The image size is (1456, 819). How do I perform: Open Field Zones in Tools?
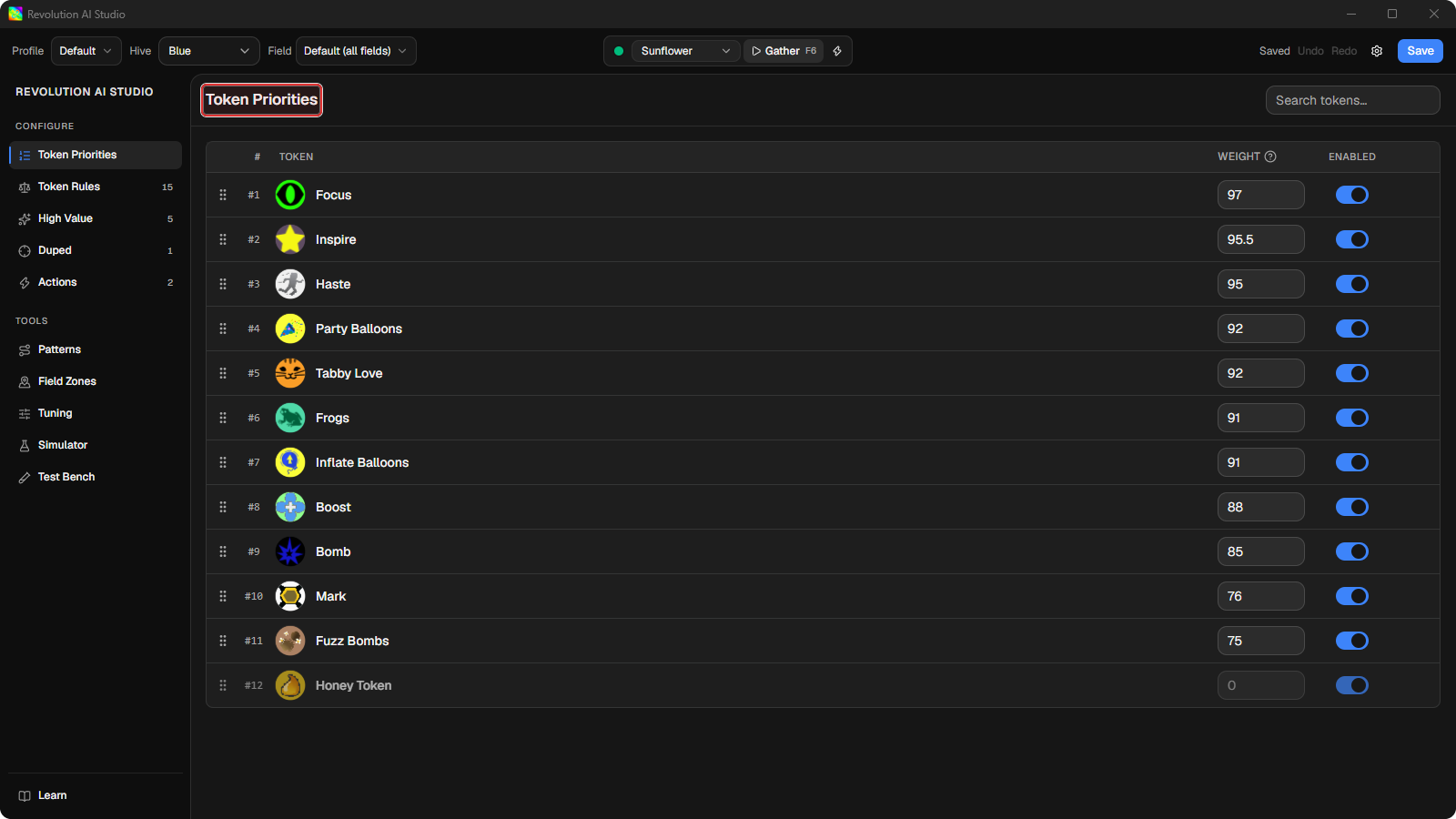click(96, 381)
